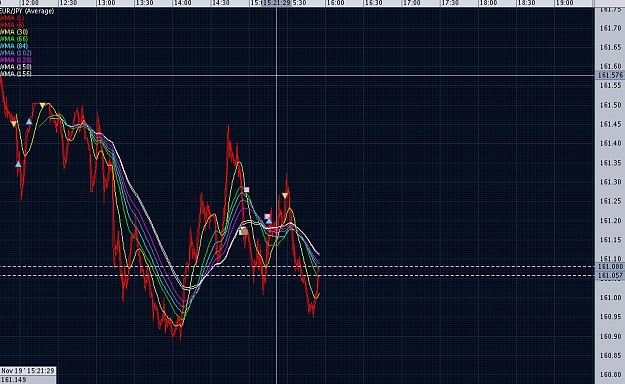Select the 161.149 value readout at bottom left
The width and height of the screenshot is (625, 384).
(14, 380)
